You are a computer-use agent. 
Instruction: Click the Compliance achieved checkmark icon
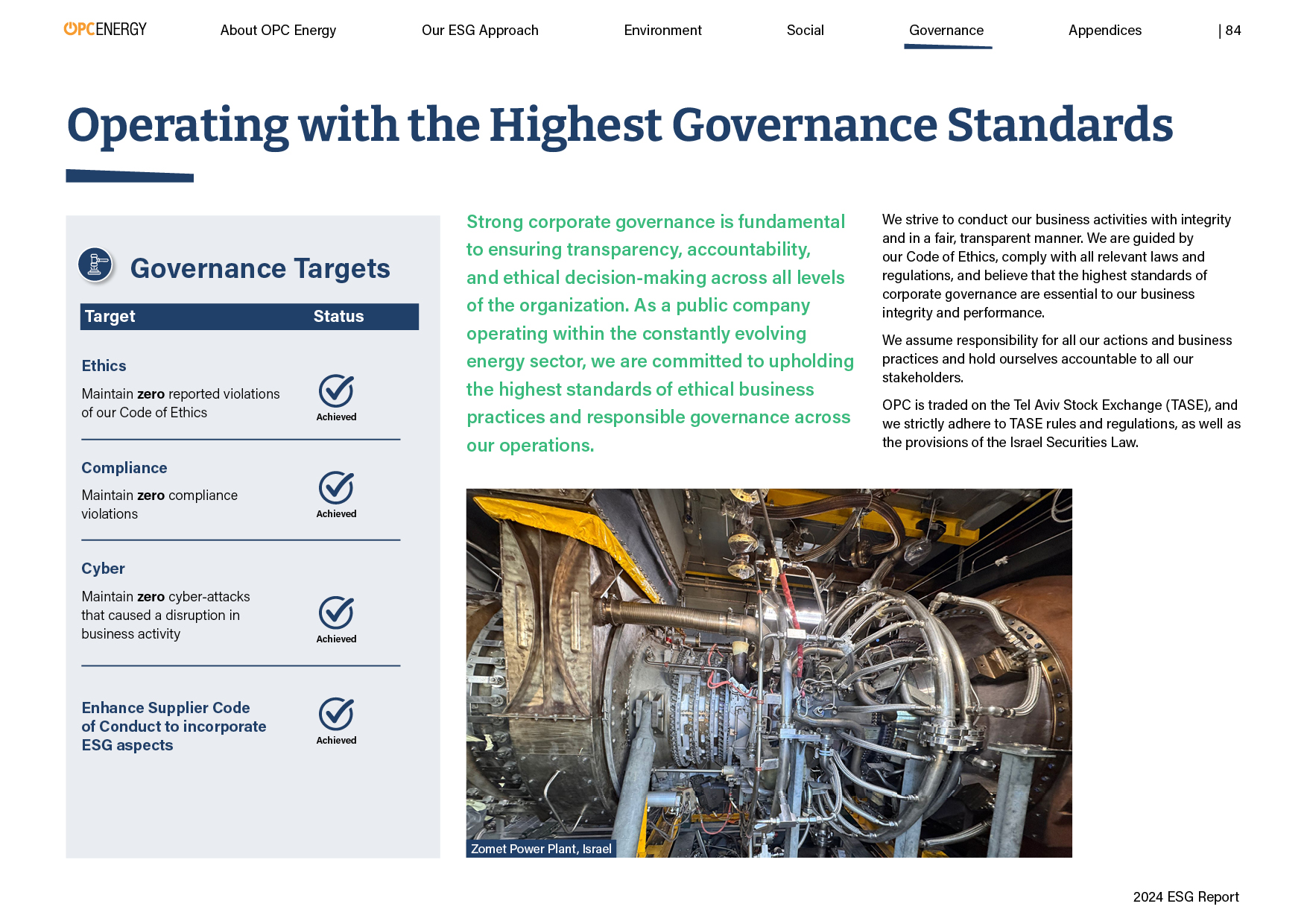click(336, 488)
